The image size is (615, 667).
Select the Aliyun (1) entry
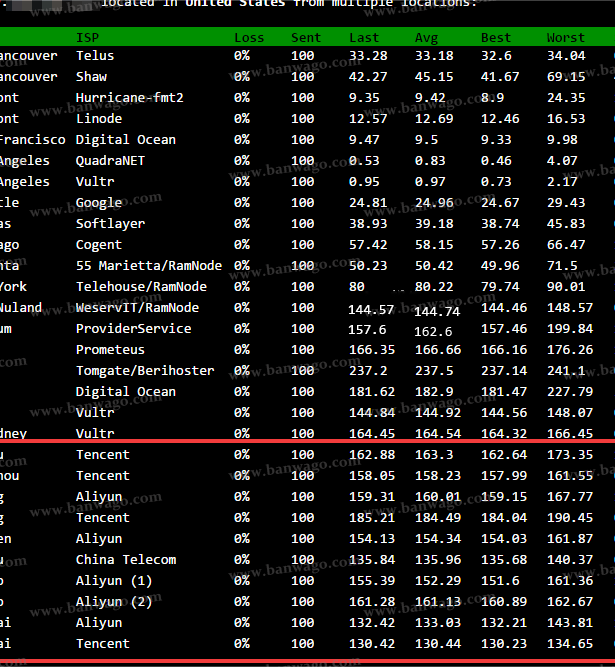pyautogui.click(x=114, y=581)
